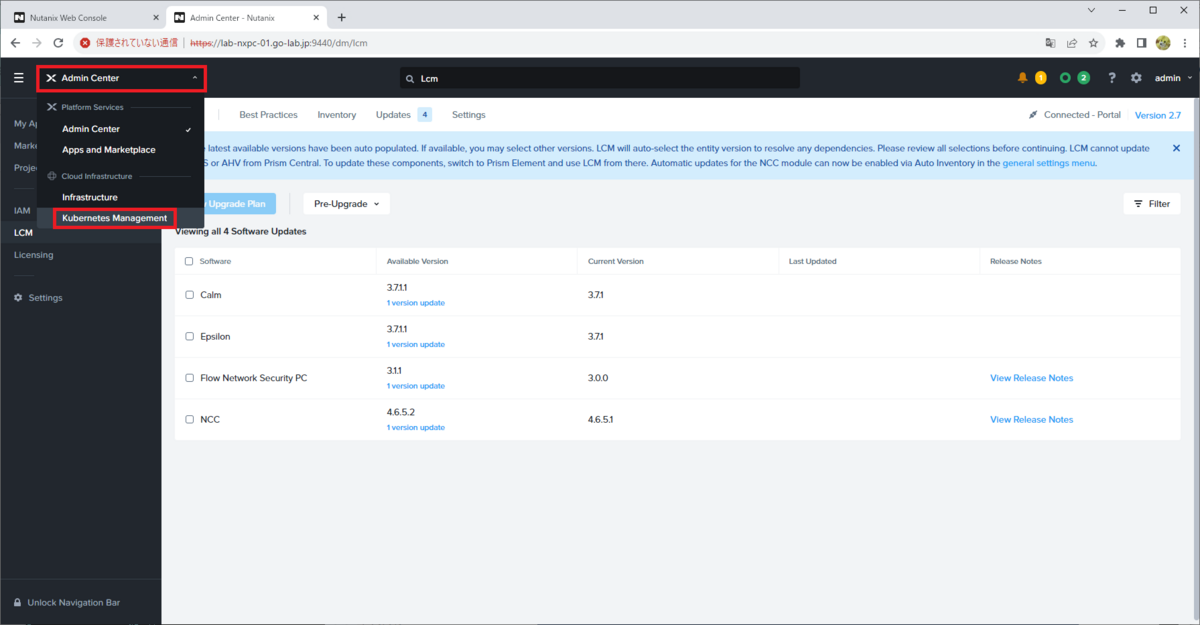The height and width of the screenshot is (625, 1200).
Task: Open LCM Settings tab
Action: tap(468, 115)
